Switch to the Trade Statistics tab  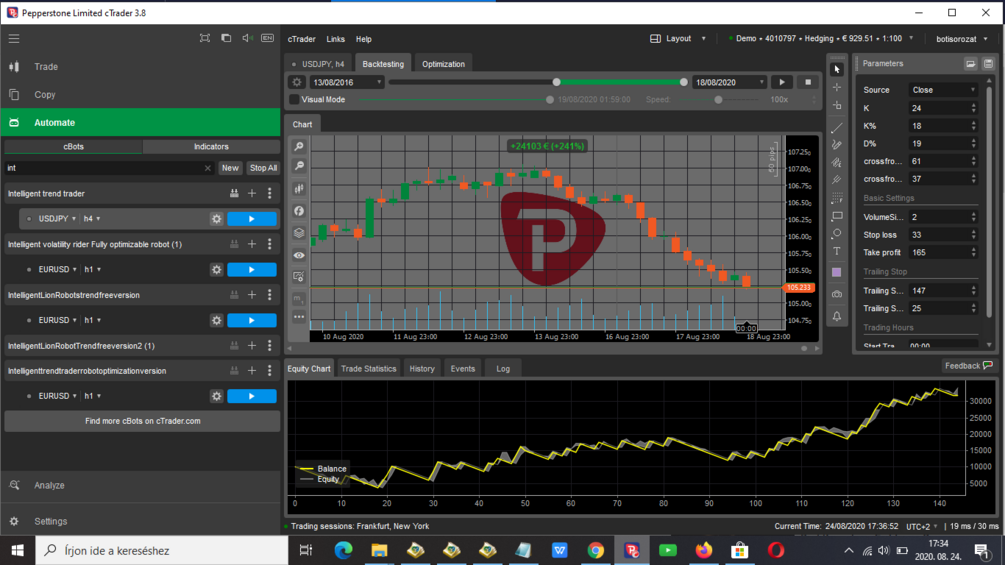pyautogui.click(x=369, y=369)
